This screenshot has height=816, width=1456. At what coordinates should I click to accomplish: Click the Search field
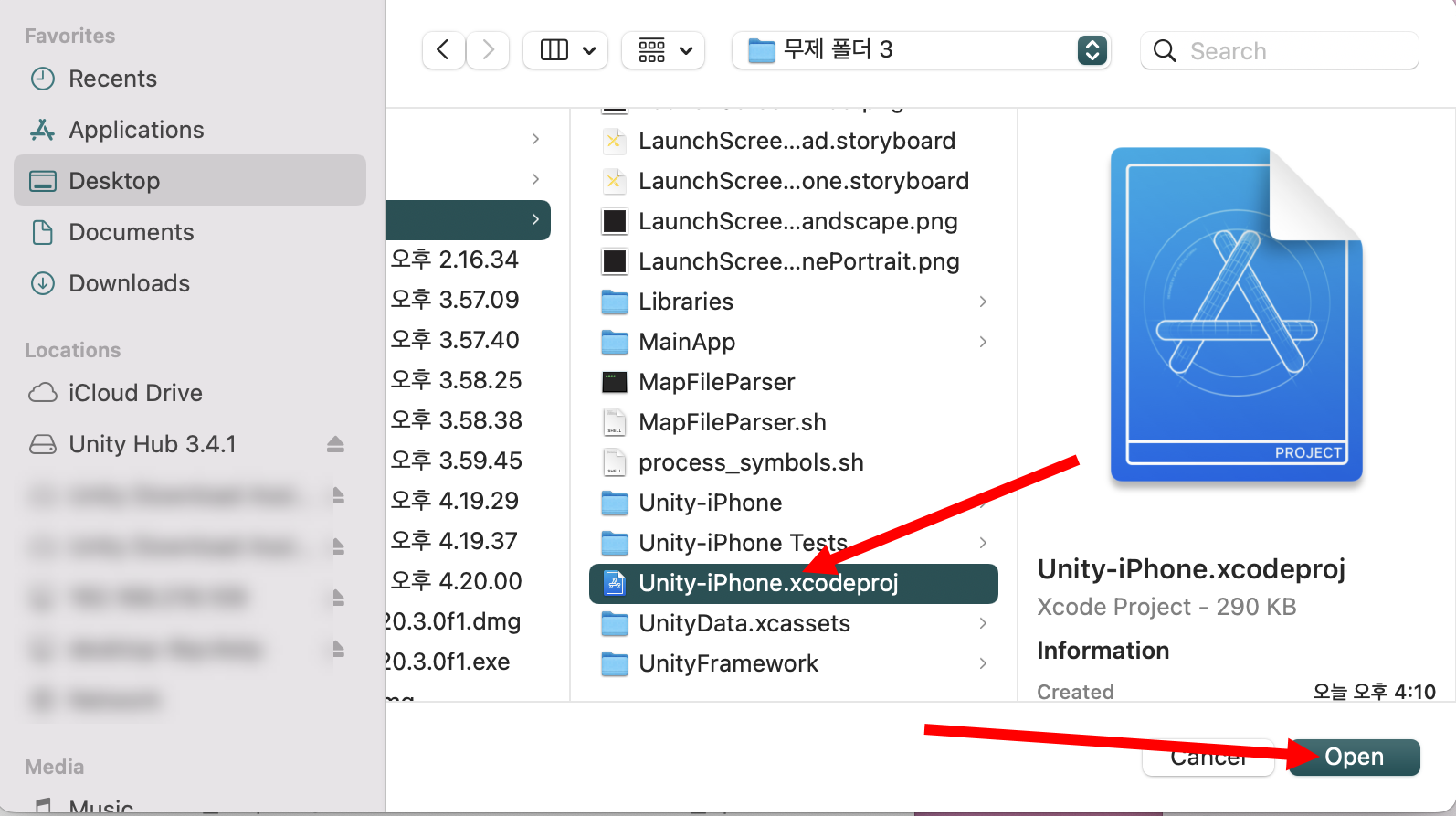click(1280, 50)
